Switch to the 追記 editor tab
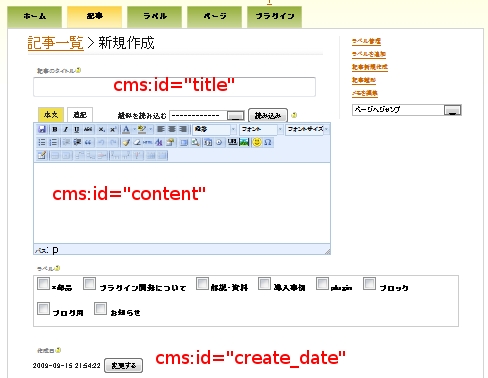 click(80, 115)
